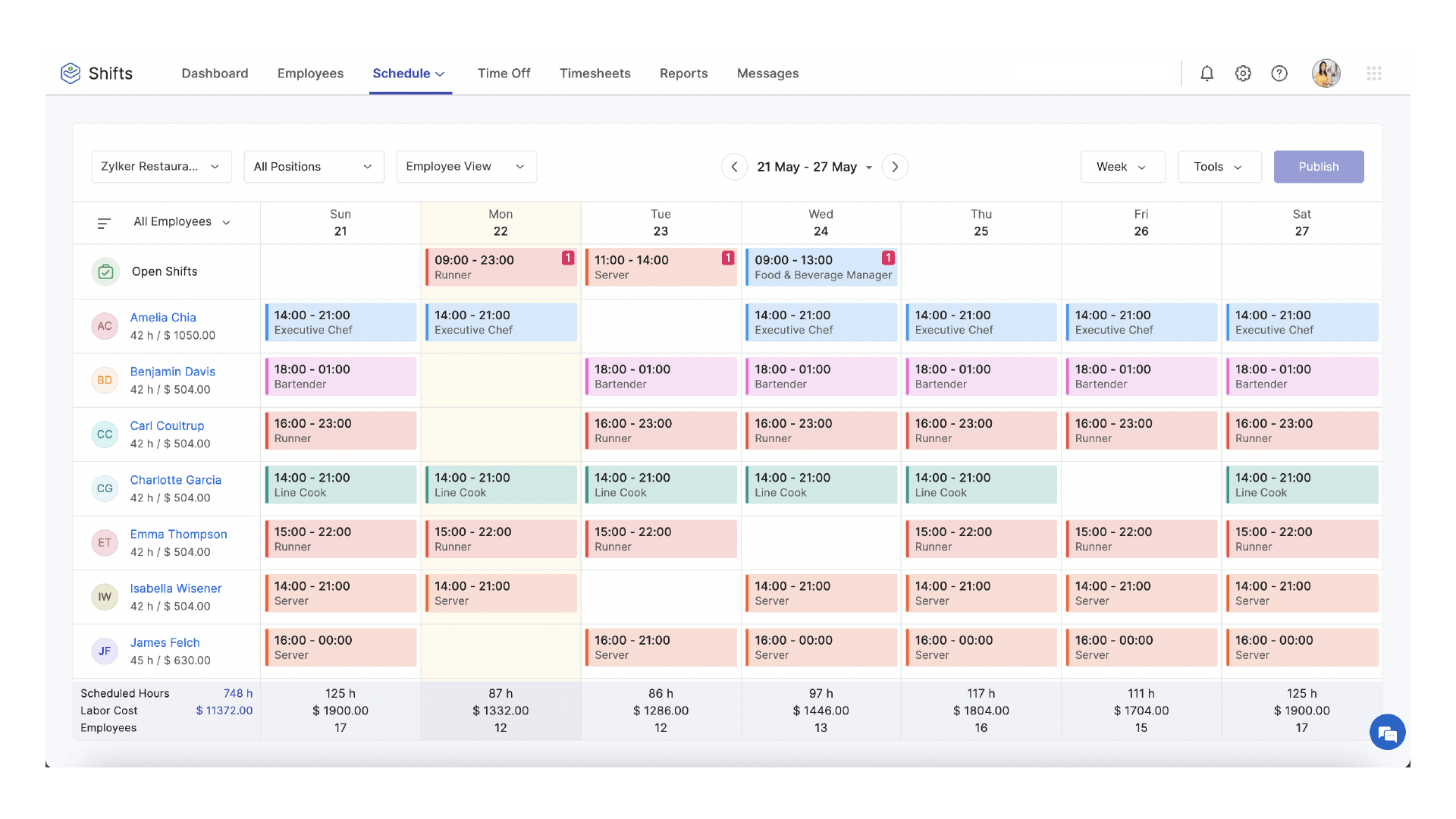Go to previous week with left arrow

click(x=734, y=166)
